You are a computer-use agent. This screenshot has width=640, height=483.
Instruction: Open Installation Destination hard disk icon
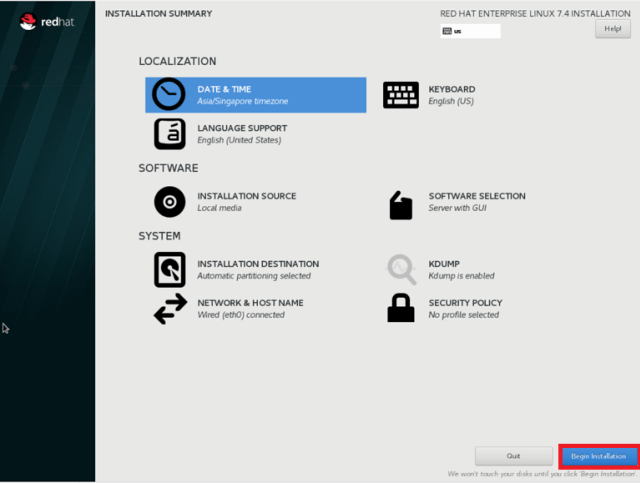170,269
